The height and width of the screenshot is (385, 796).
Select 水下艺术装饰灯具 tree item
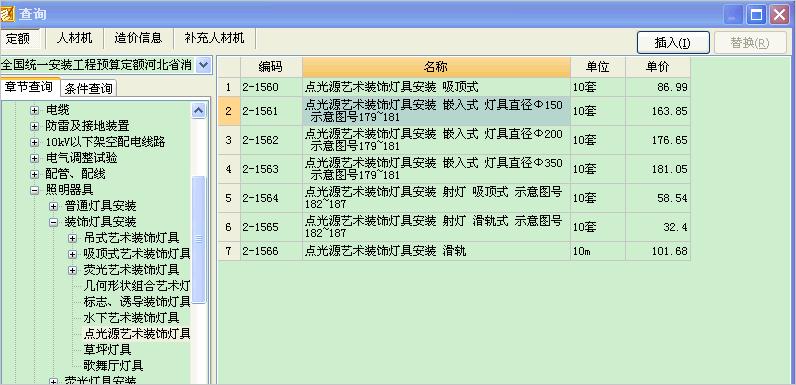pyautogui.click(x=131, y=318)
